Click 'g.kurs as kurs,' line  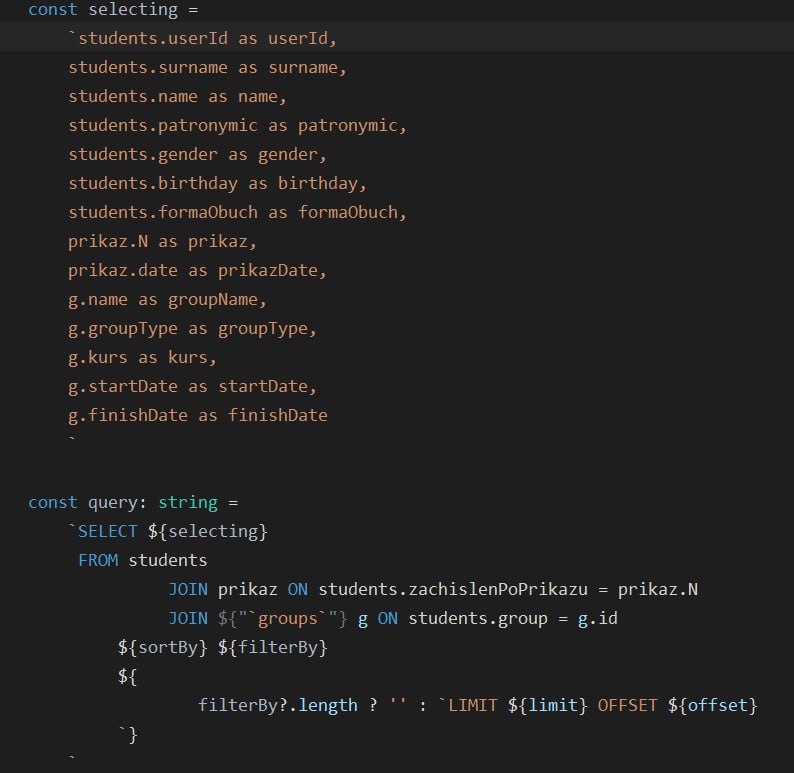pyautogui.click(x=143, y=357)
